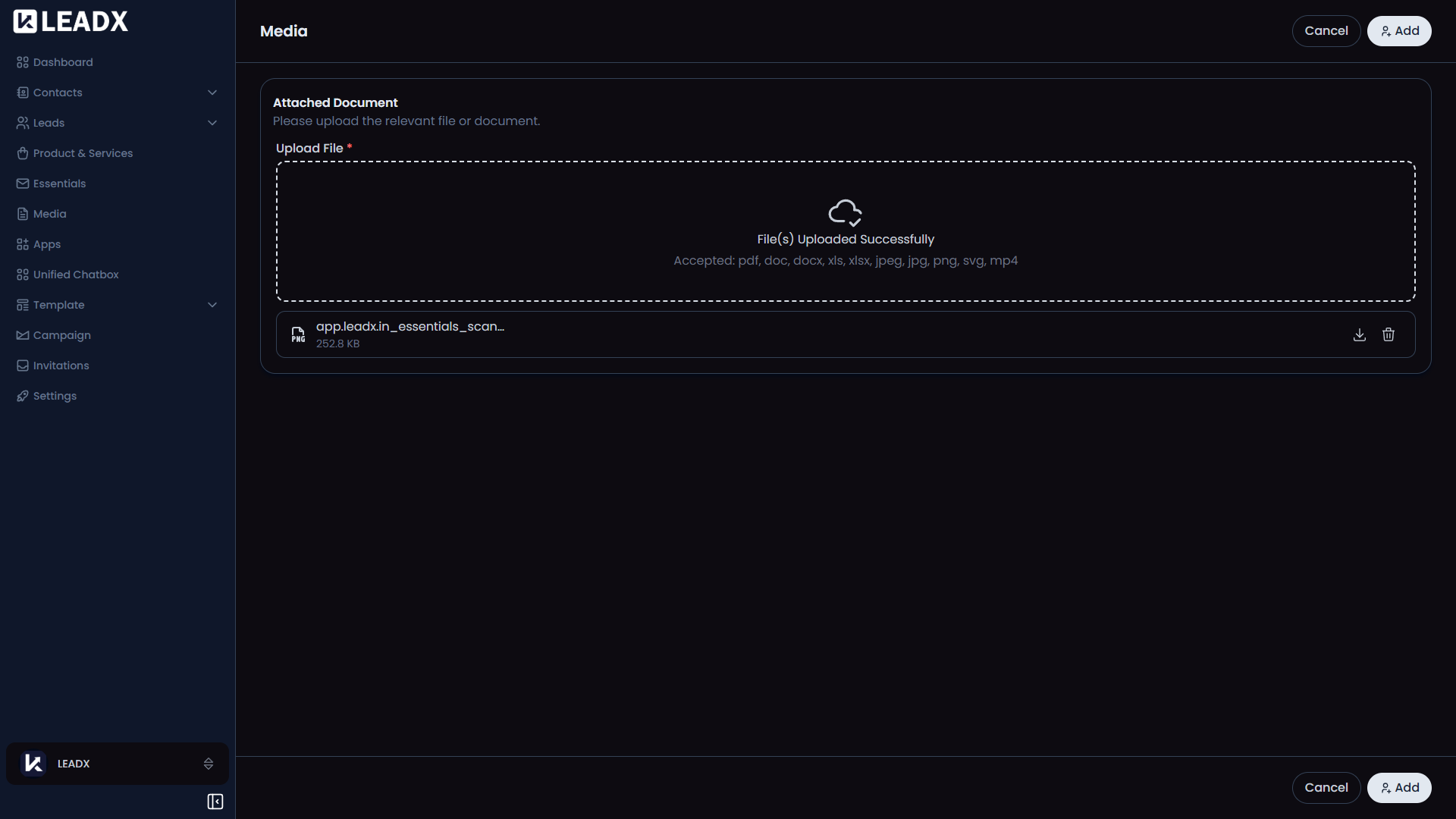Click Cancel at the bottom of the page
The height and width of the screenshot is (819, 1456).
tap(1326, 787)
